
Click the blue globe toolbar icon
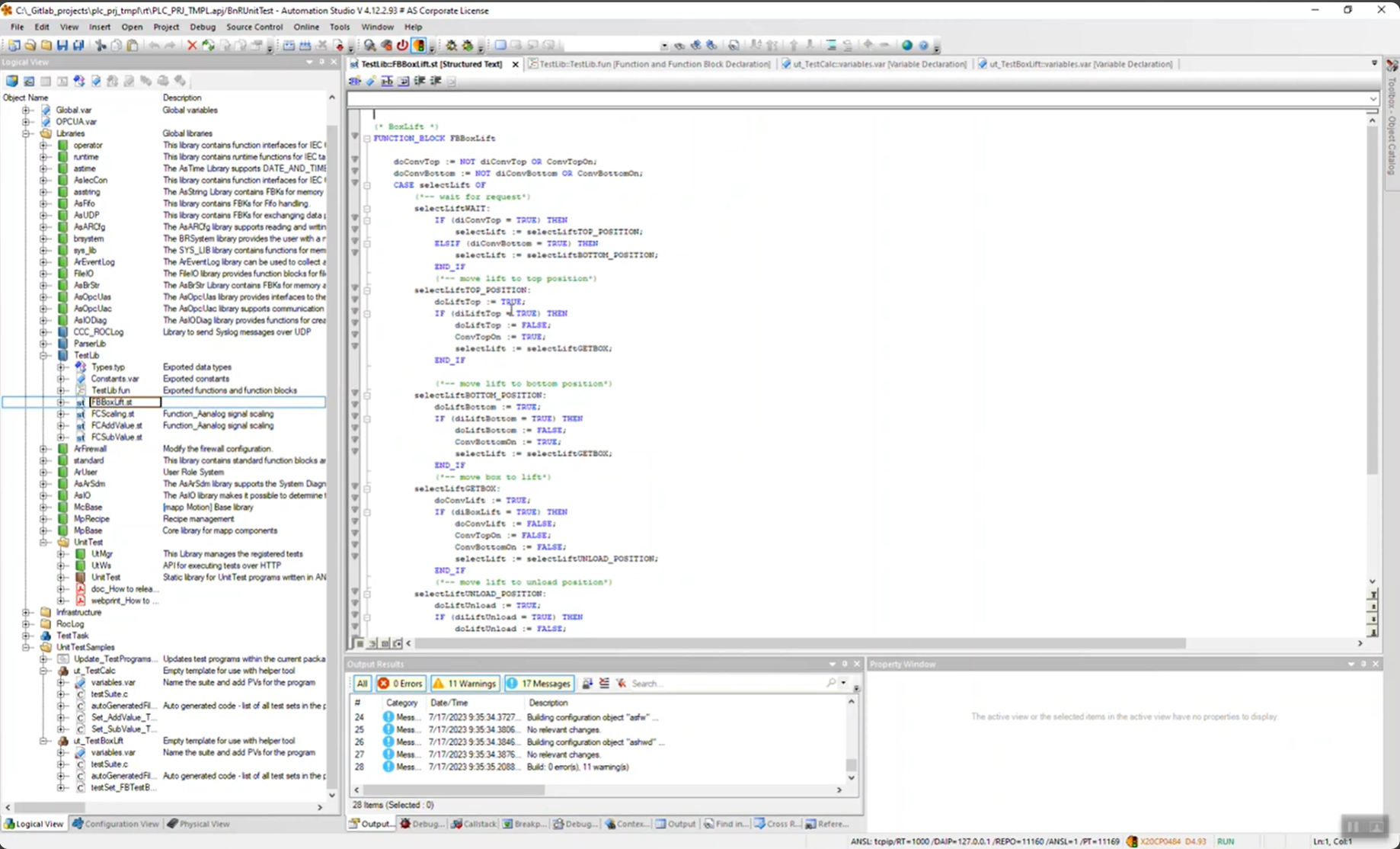(x=907, y=46)
